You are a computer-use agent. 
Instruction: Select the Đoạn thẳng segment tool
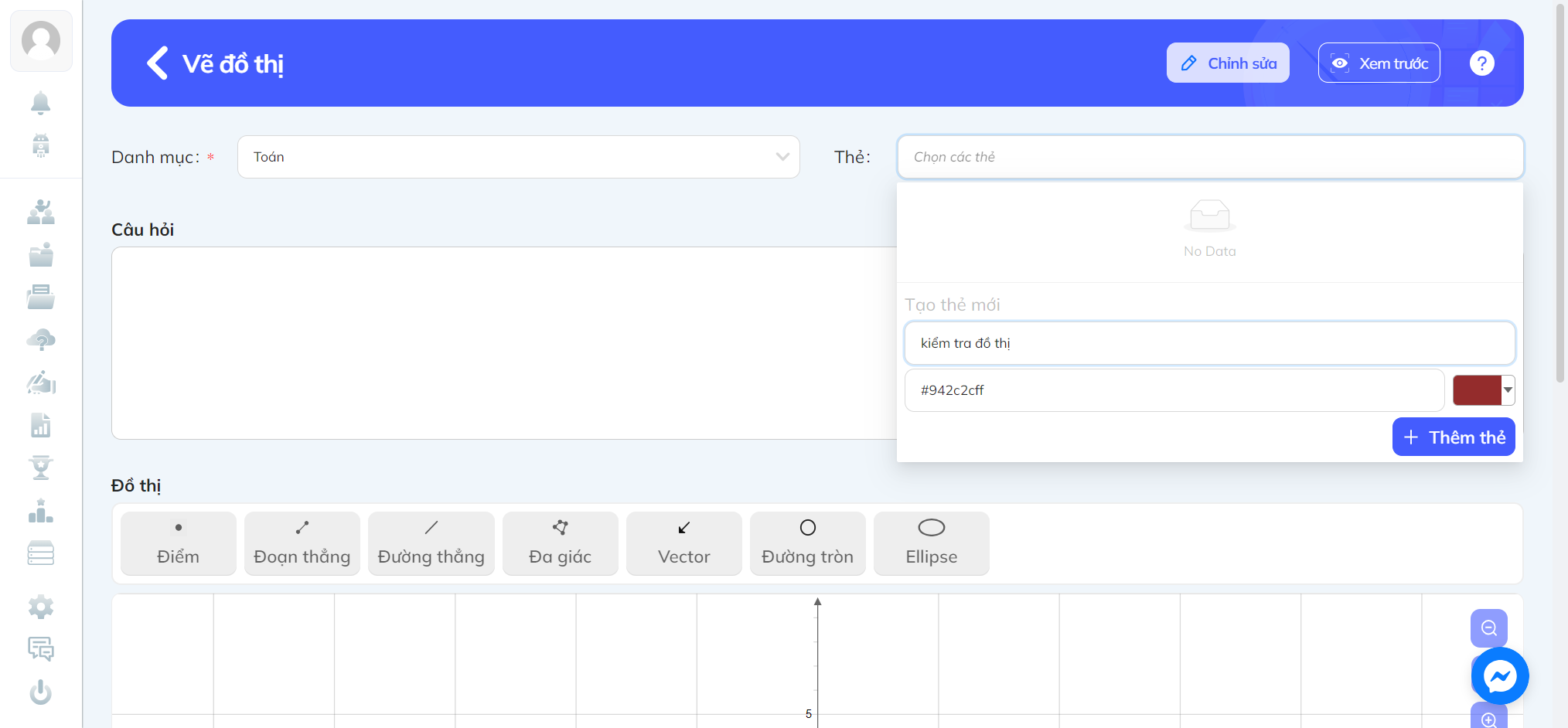click(302, 543)
